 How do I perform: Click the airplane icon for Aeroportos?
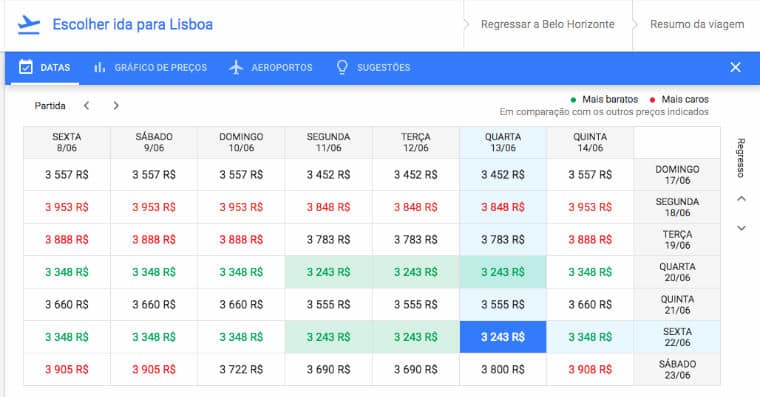(x=236, y=67)
